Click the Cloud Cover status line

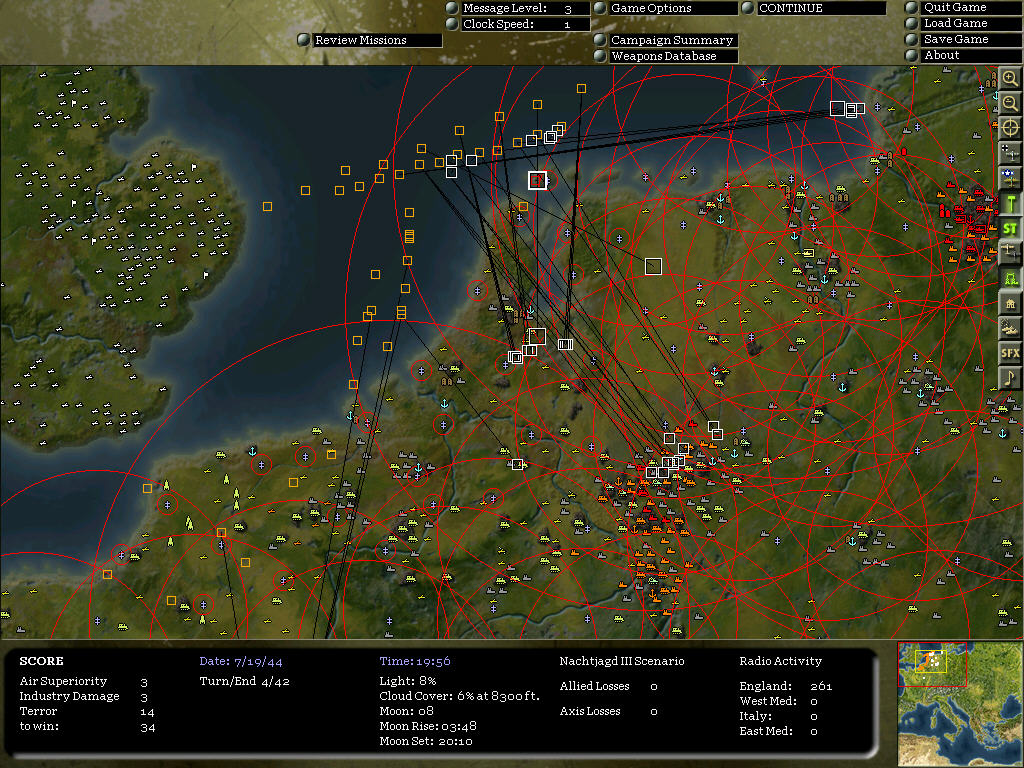pos(460,696)
